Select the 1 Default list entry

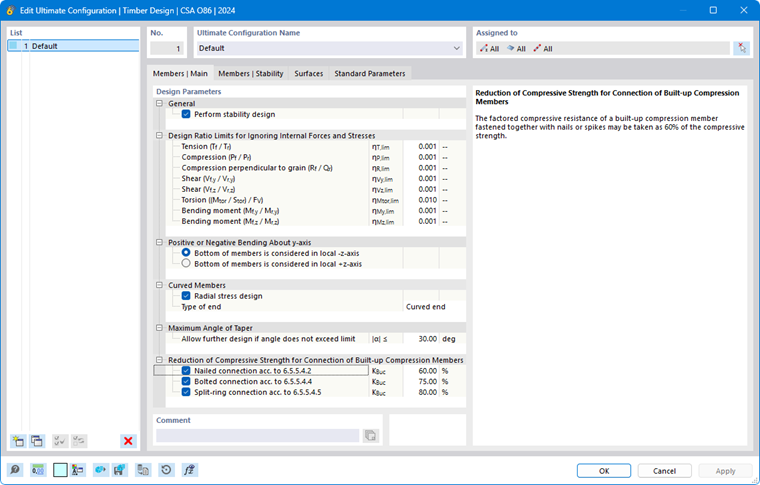[x=73, y=46]
